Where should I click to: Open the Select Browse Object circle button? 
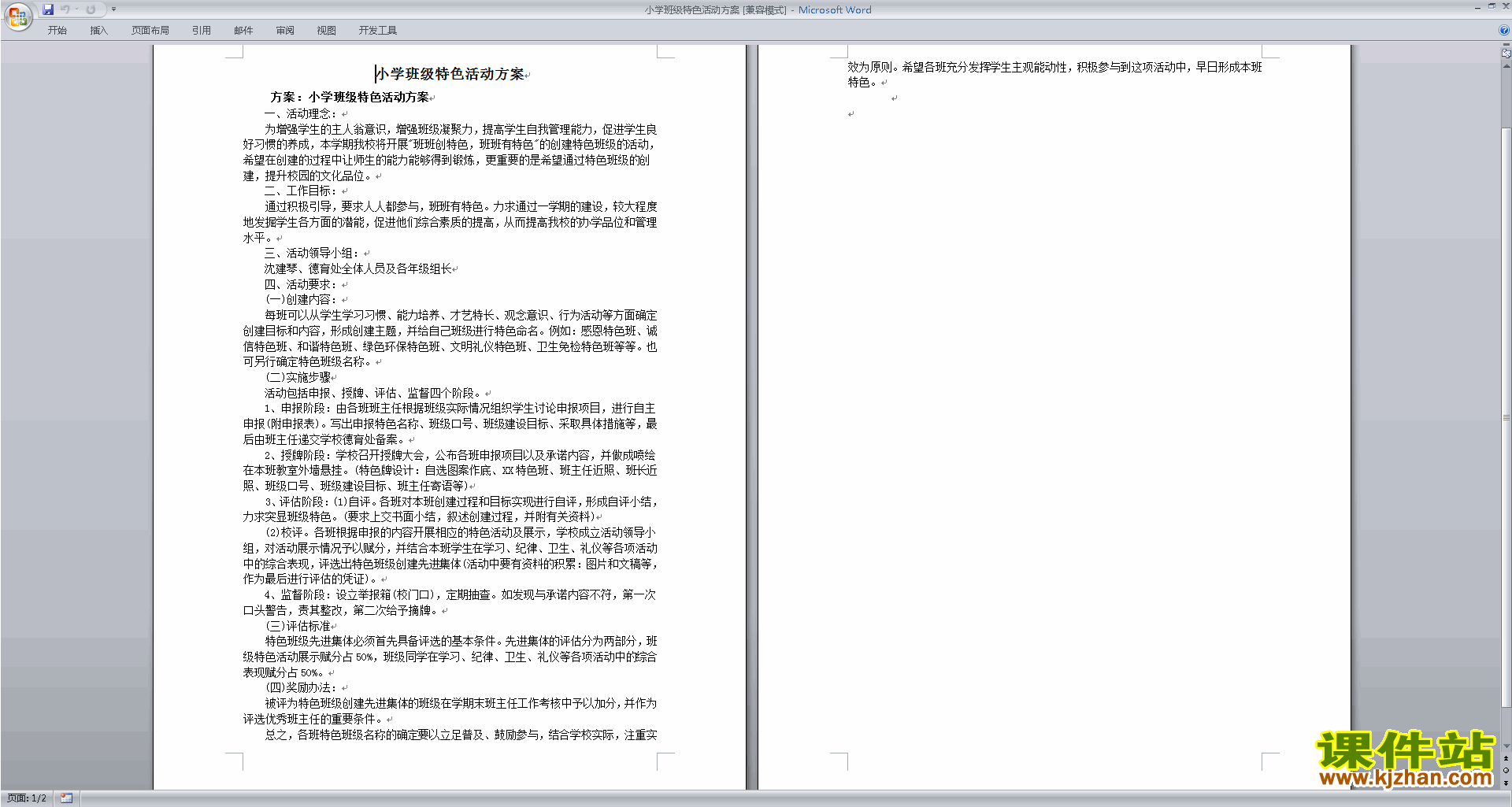point(1506,771)
